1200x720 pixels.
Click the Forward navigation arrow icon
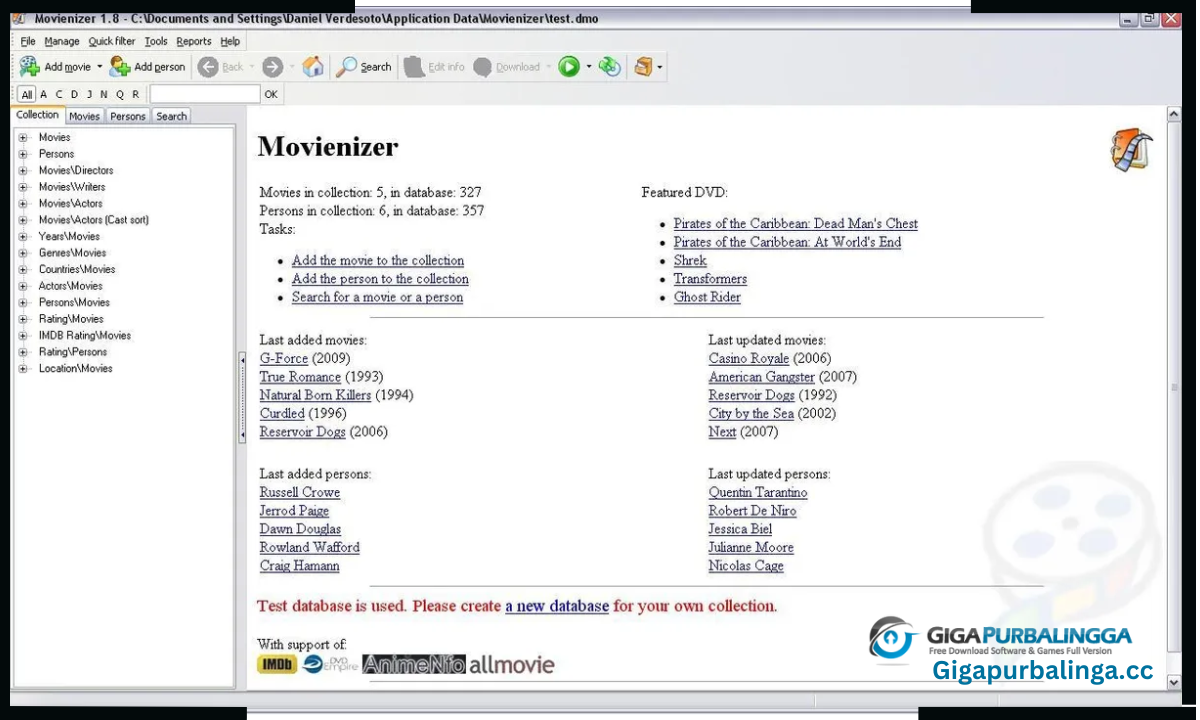pos(272,67)
